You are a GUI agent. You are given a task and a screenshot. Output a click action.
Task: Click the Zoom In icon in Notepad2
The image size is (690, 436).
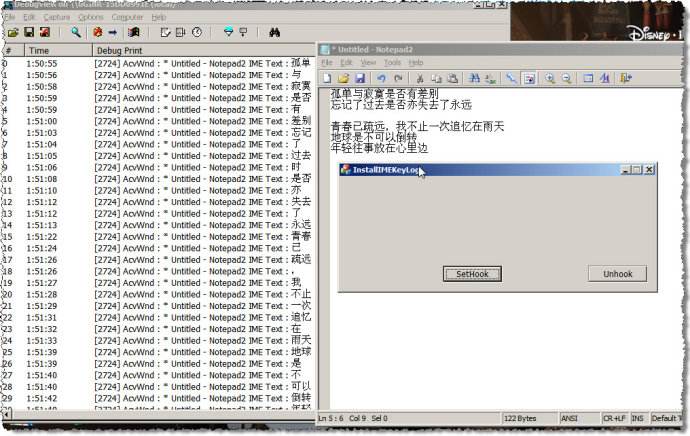tap(550, 78)
